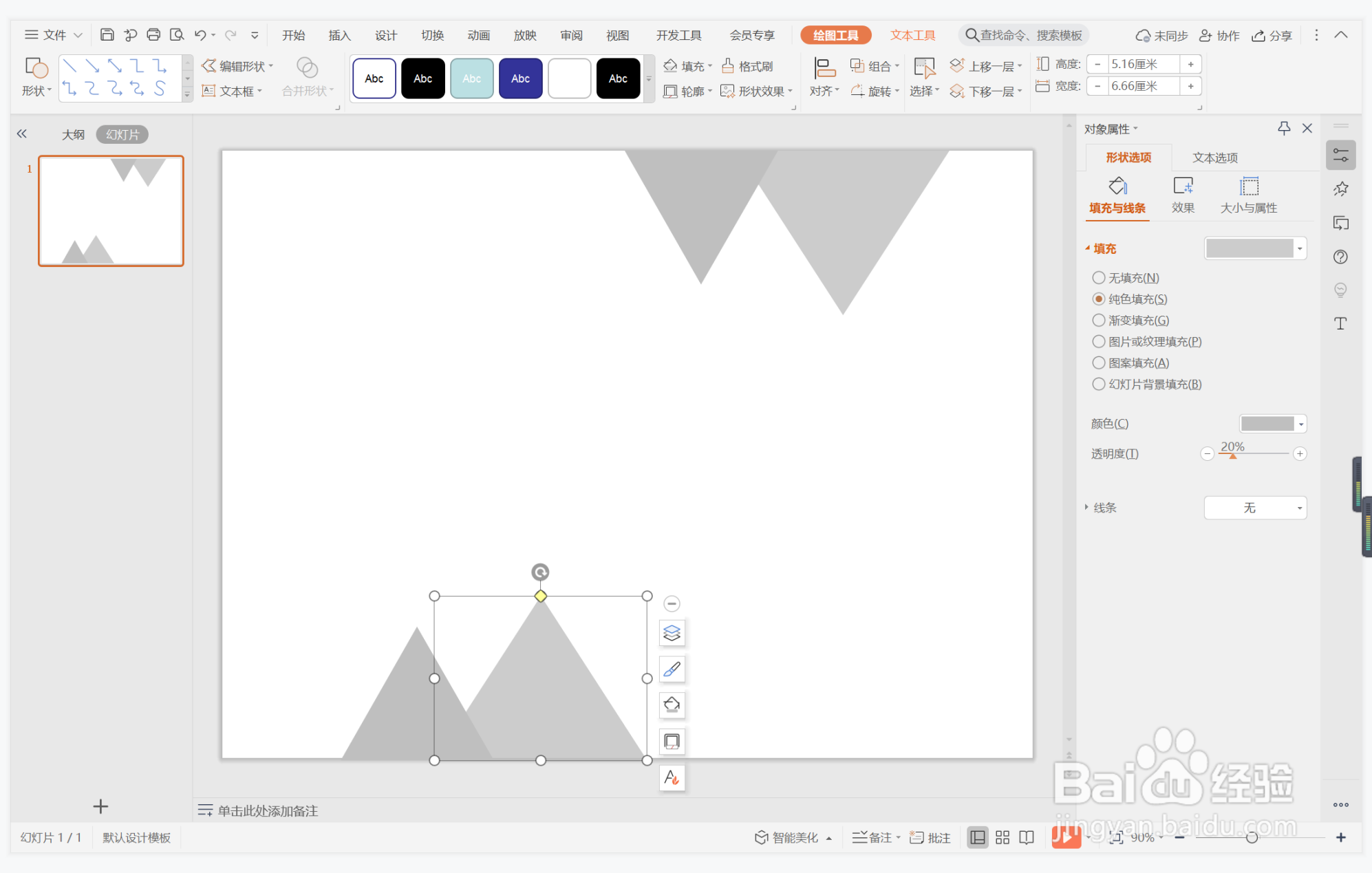Open the Edit Shape (编辑形状) dropdown
1372x873 pixels.
pos(237,66)
